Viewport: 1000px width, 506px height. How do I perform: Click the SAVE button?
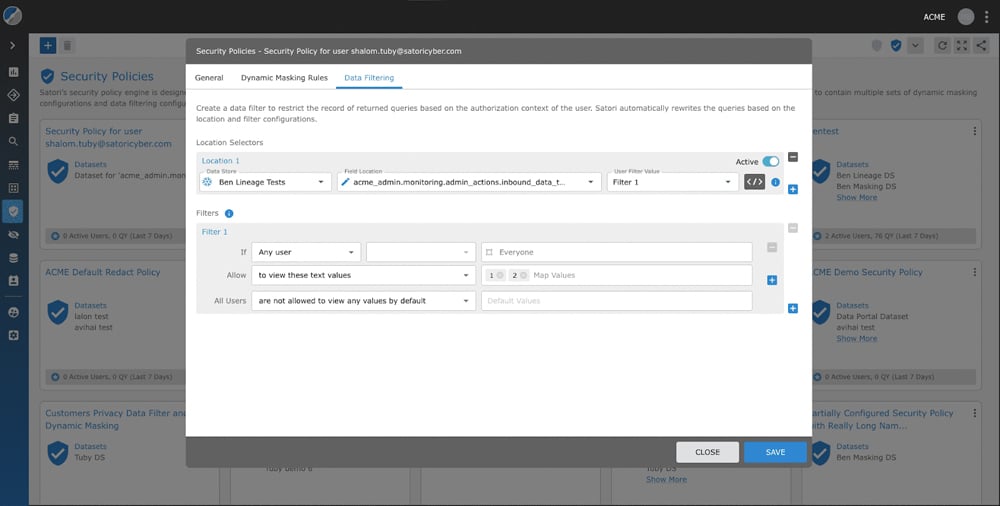775,452
